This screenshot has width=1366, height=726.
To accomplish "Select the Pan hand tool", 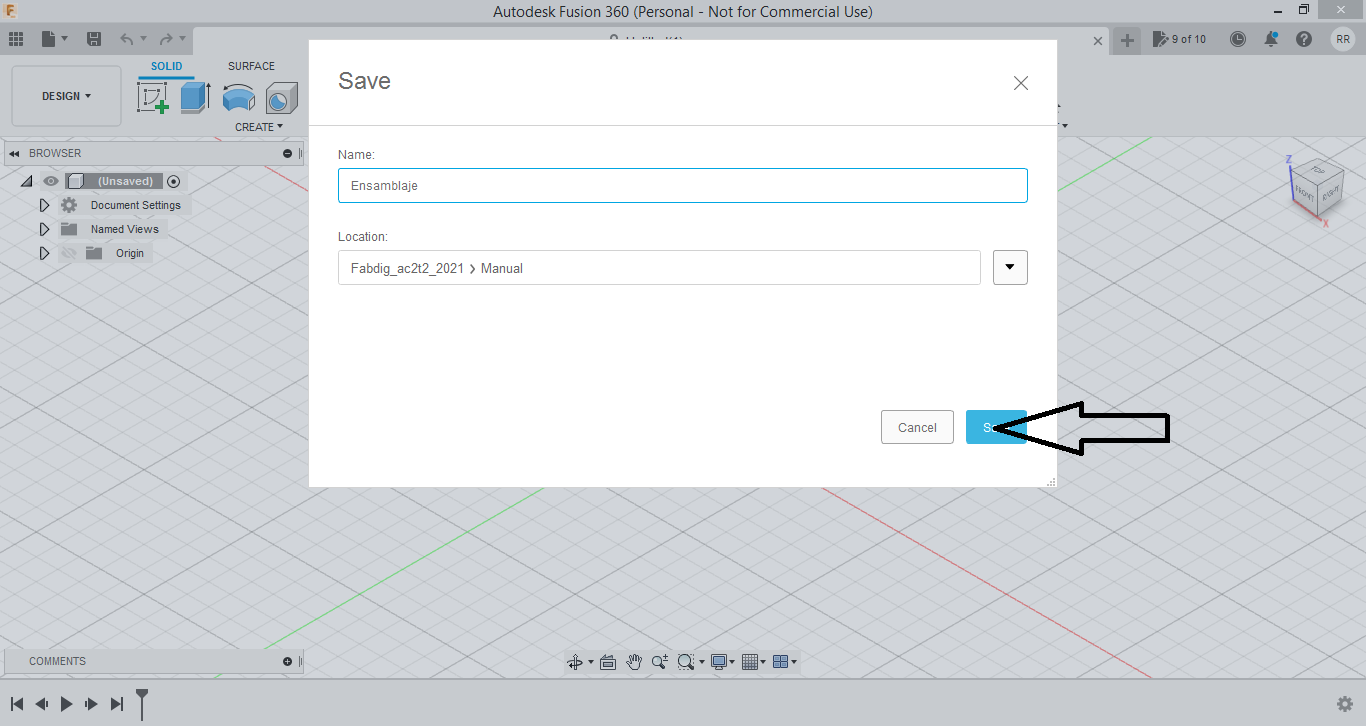I will click(634, 662).
